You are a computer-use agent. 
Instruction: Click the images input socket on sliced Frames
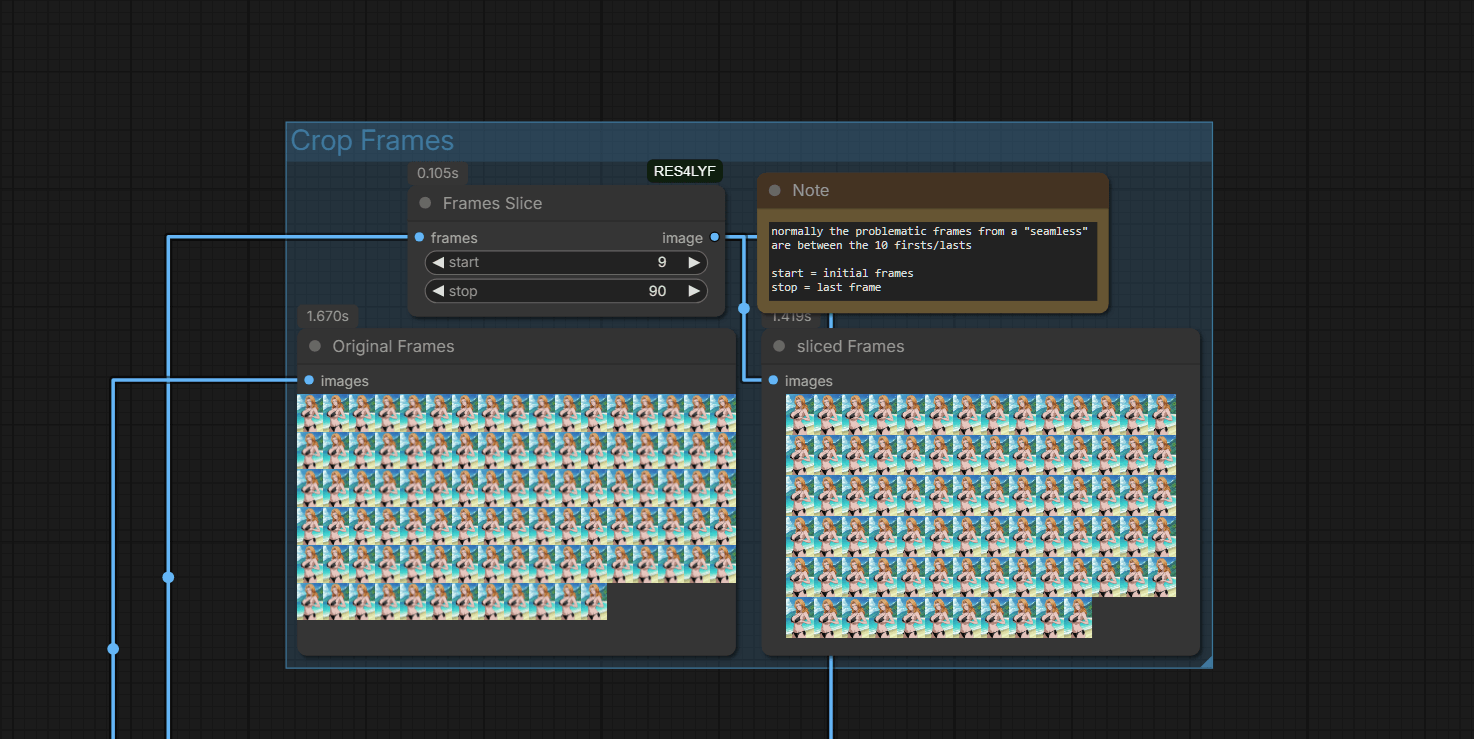coord(773,380)
